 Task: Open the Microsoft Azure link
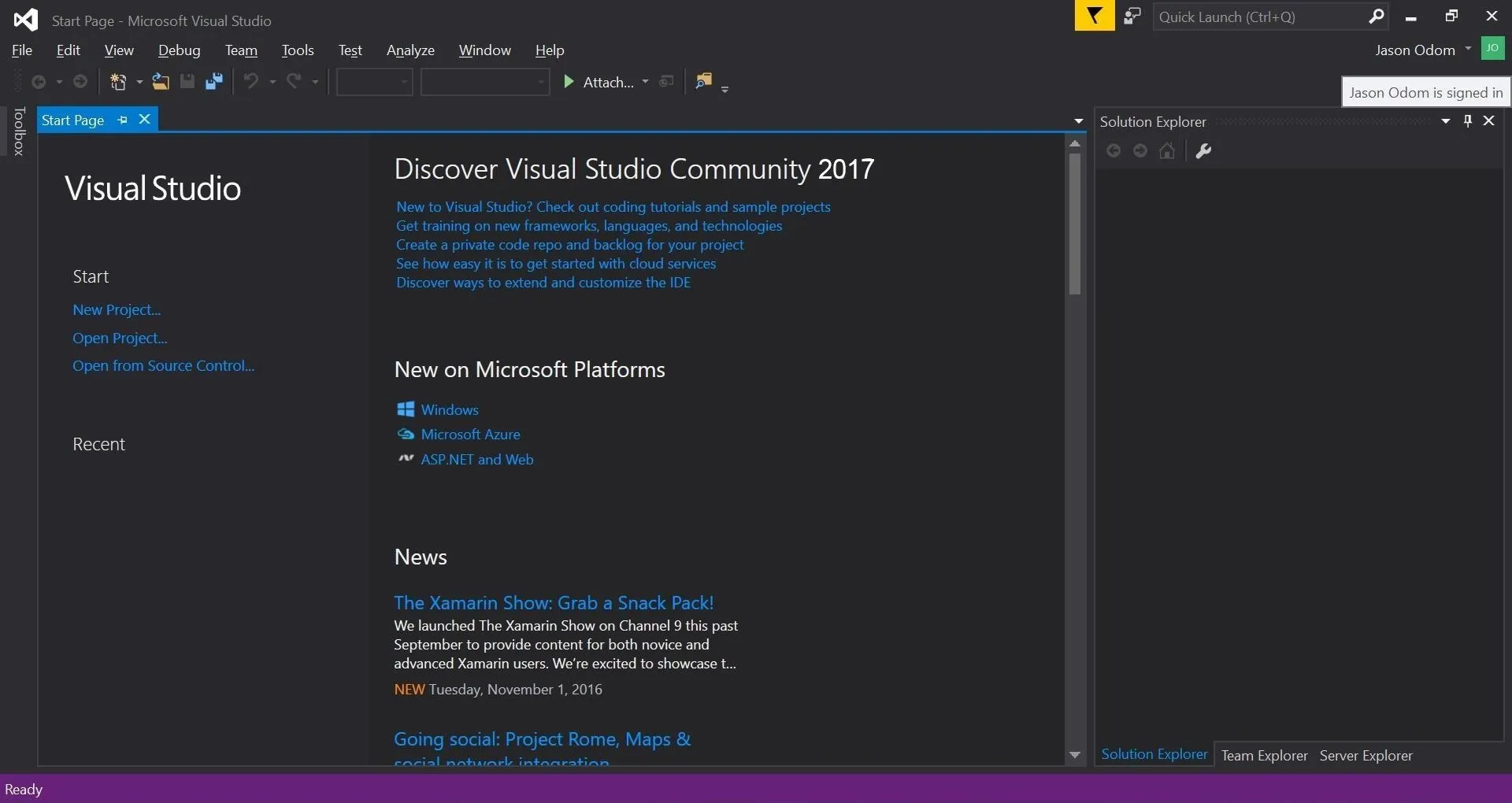[470, 435]
